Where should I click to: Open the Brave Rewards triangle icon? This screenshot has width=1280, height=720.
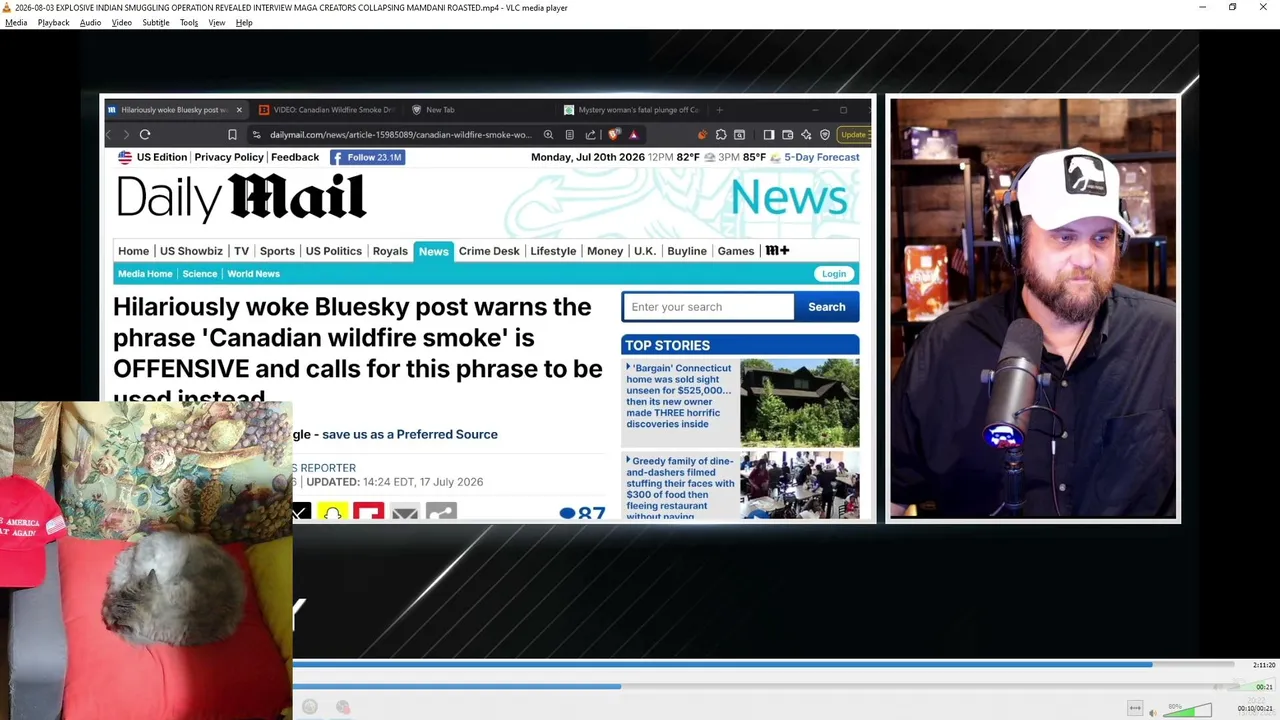pos(633,135)
